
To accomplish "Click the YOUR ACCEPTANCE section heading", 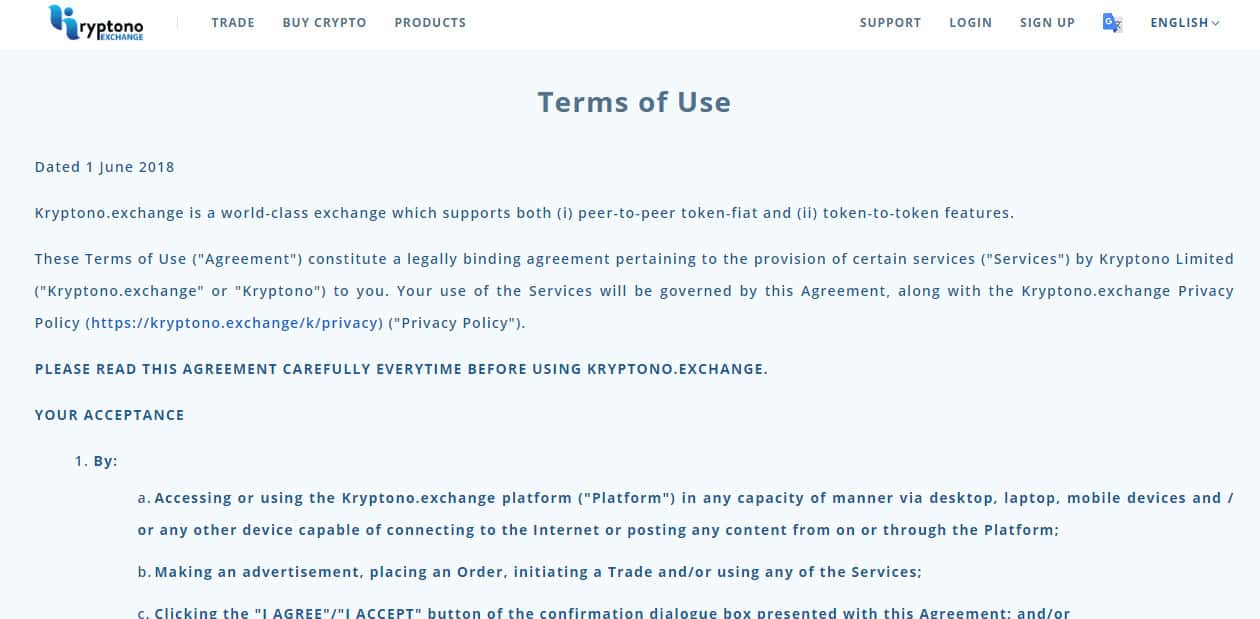I will pos(110,415).
